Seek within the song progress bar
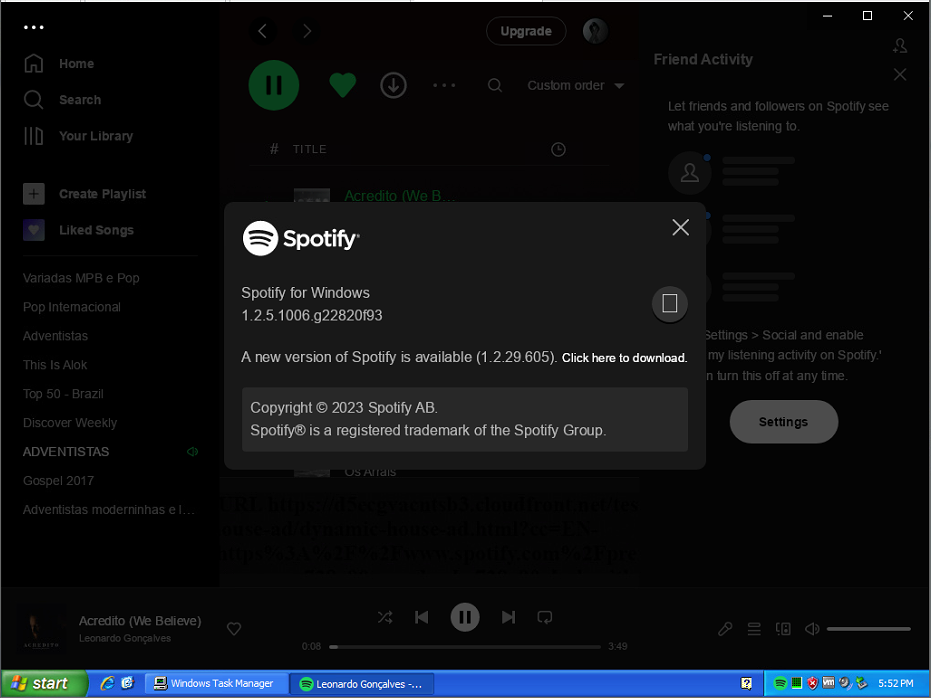 tap(465, 647)
